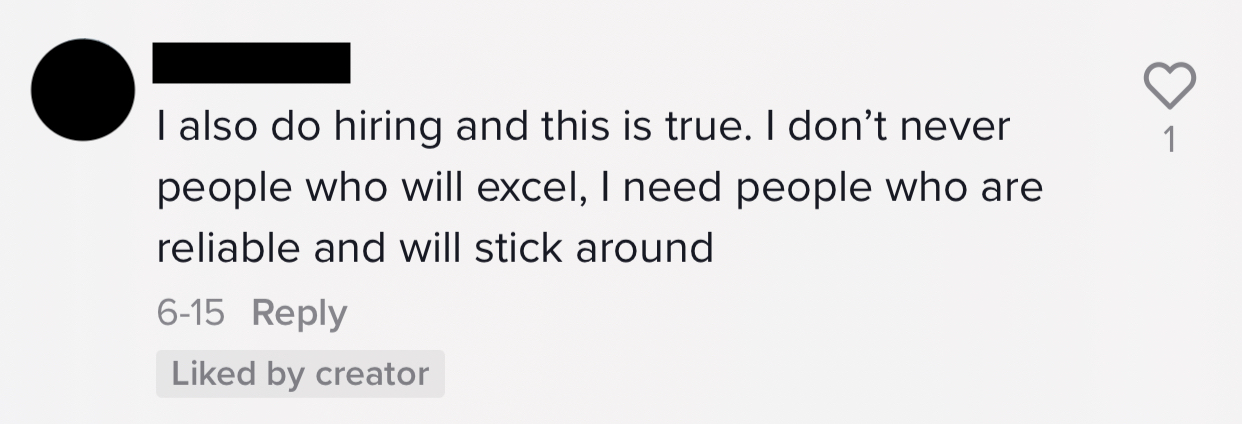Screen dimensions: 1242x424
Task: Click the line "reliable and will stick around"
Action: coord(435,247)
